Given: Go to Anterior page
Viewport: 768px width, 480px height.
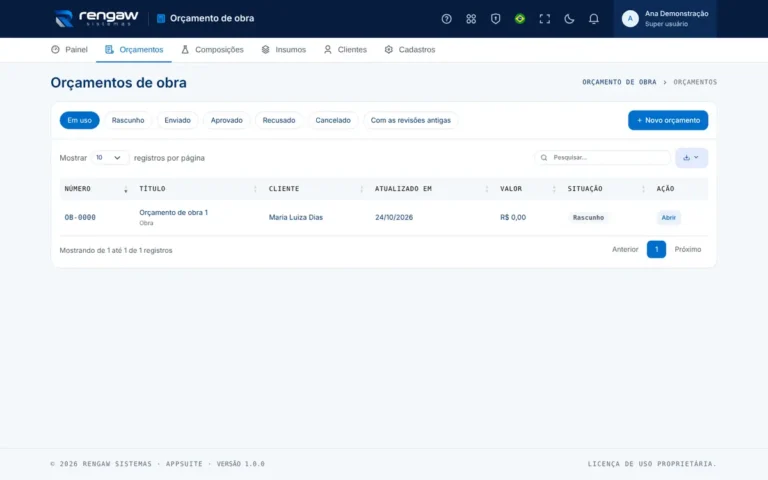Looking at the screenshot, I should point(625,249).
